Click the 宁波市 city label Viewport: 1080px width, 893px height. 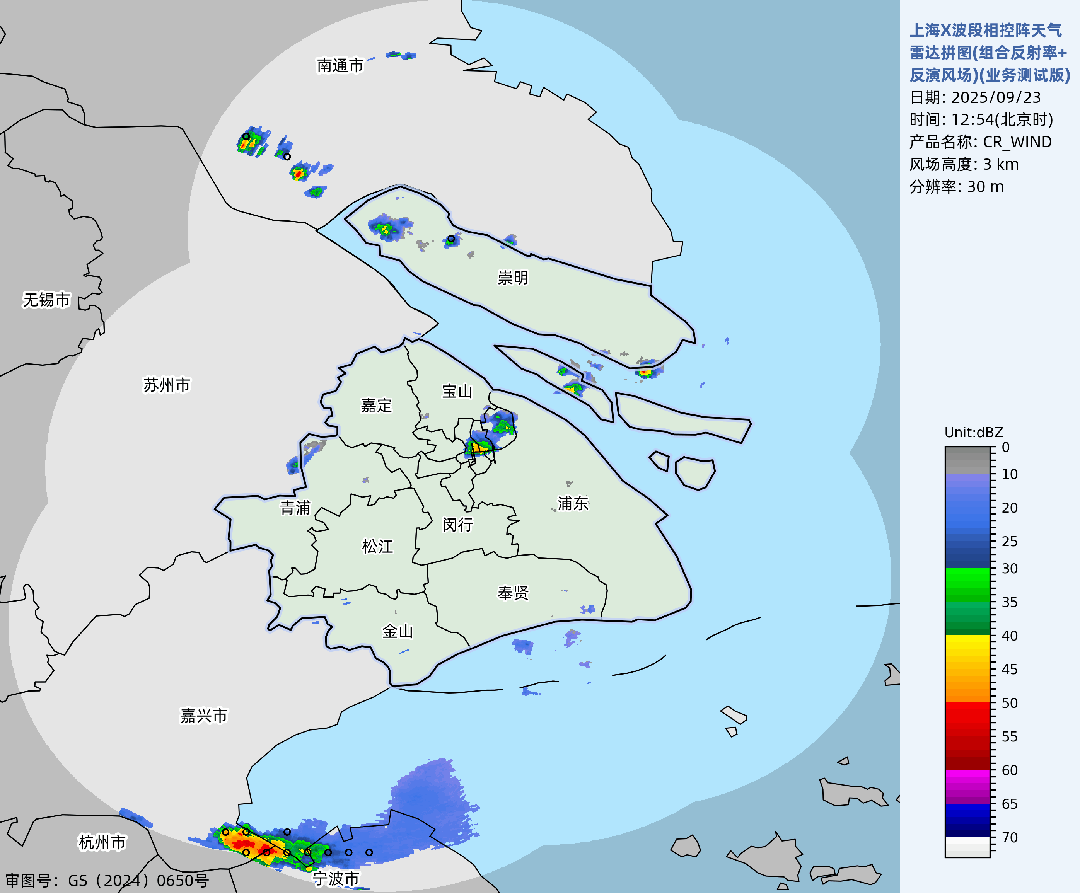click(336, 879)
